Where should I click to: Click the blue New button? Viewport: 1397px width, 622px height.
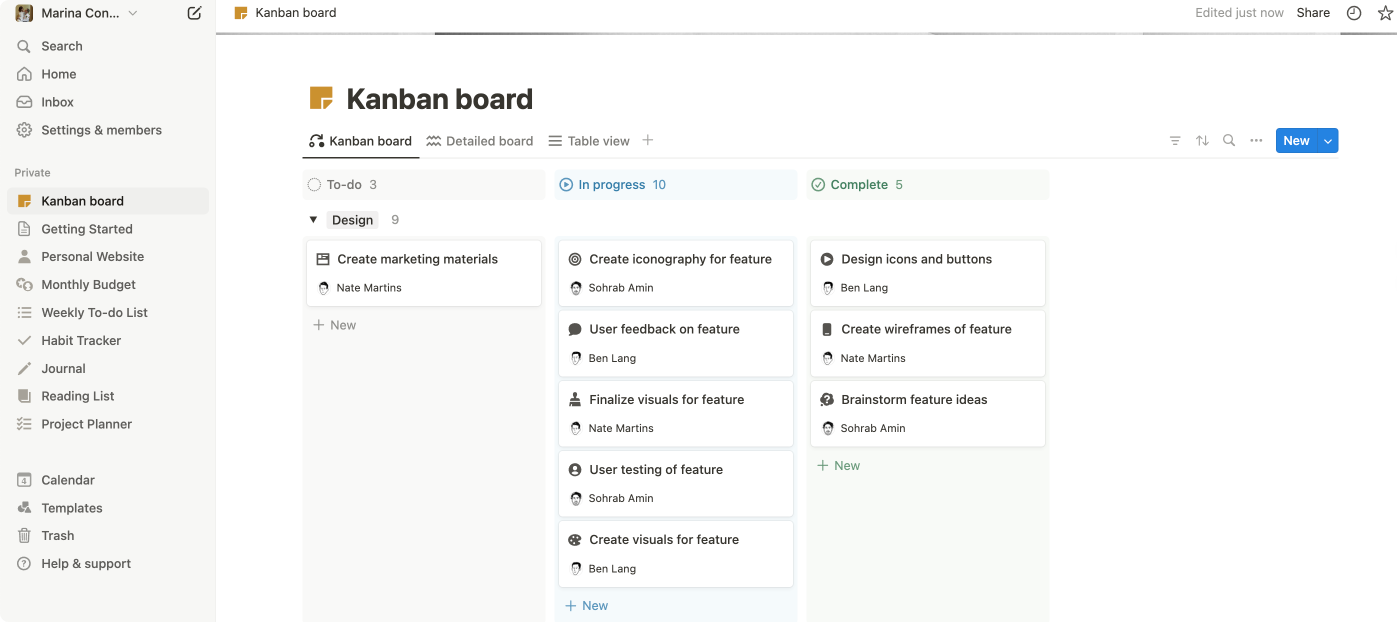pyautogui.click(x=1296, y=141)
